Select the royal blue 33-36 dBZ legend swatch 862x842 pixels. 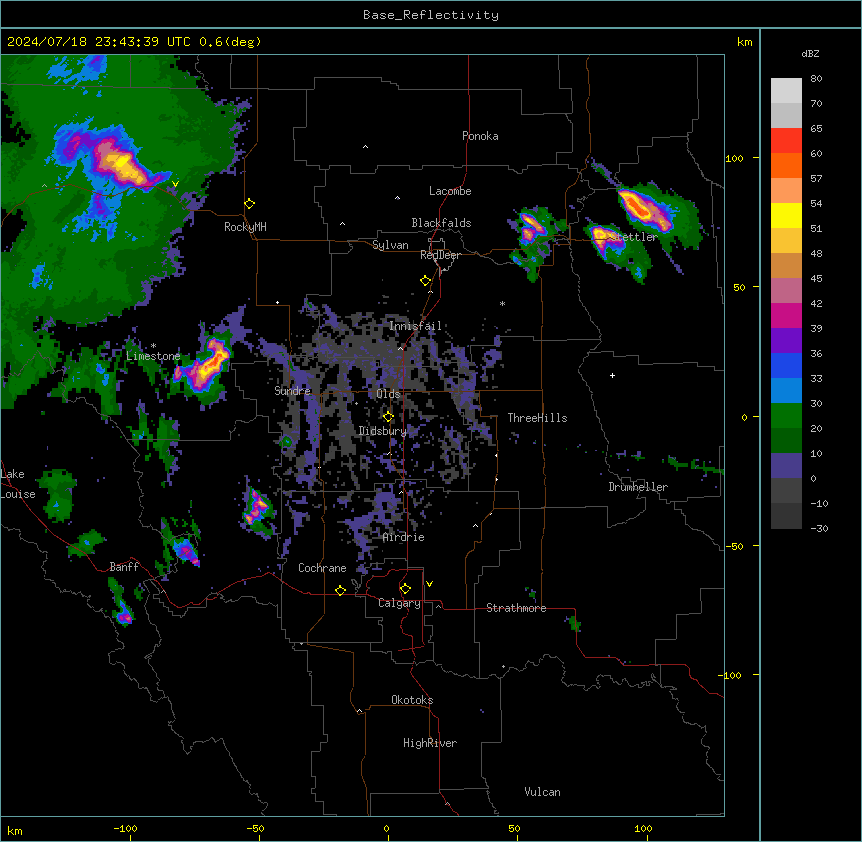click(786, 366)
